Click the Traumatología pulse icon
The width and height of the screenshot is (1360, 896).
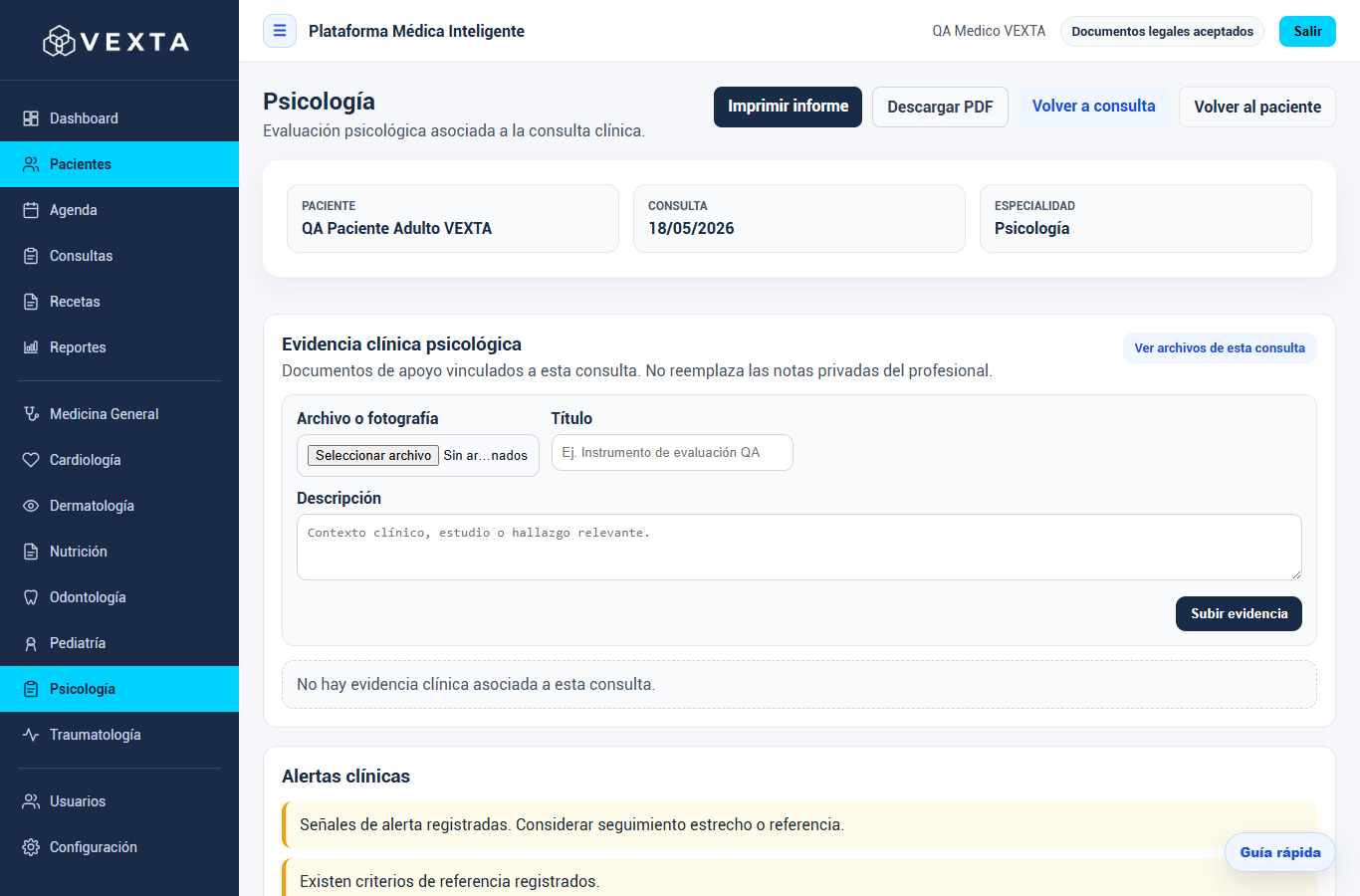(31, 735)
